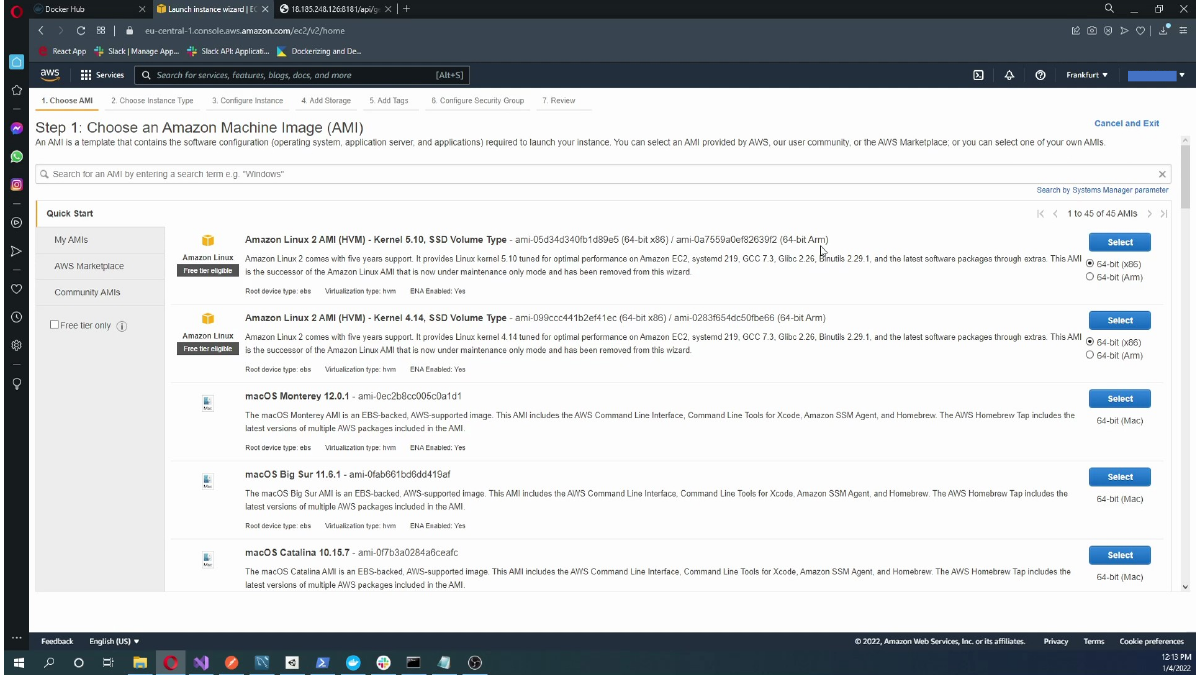The width and height of the screenshot is (1201, 675).
Task: Focus AWS services search box
Action: click(x=300, y=75)
